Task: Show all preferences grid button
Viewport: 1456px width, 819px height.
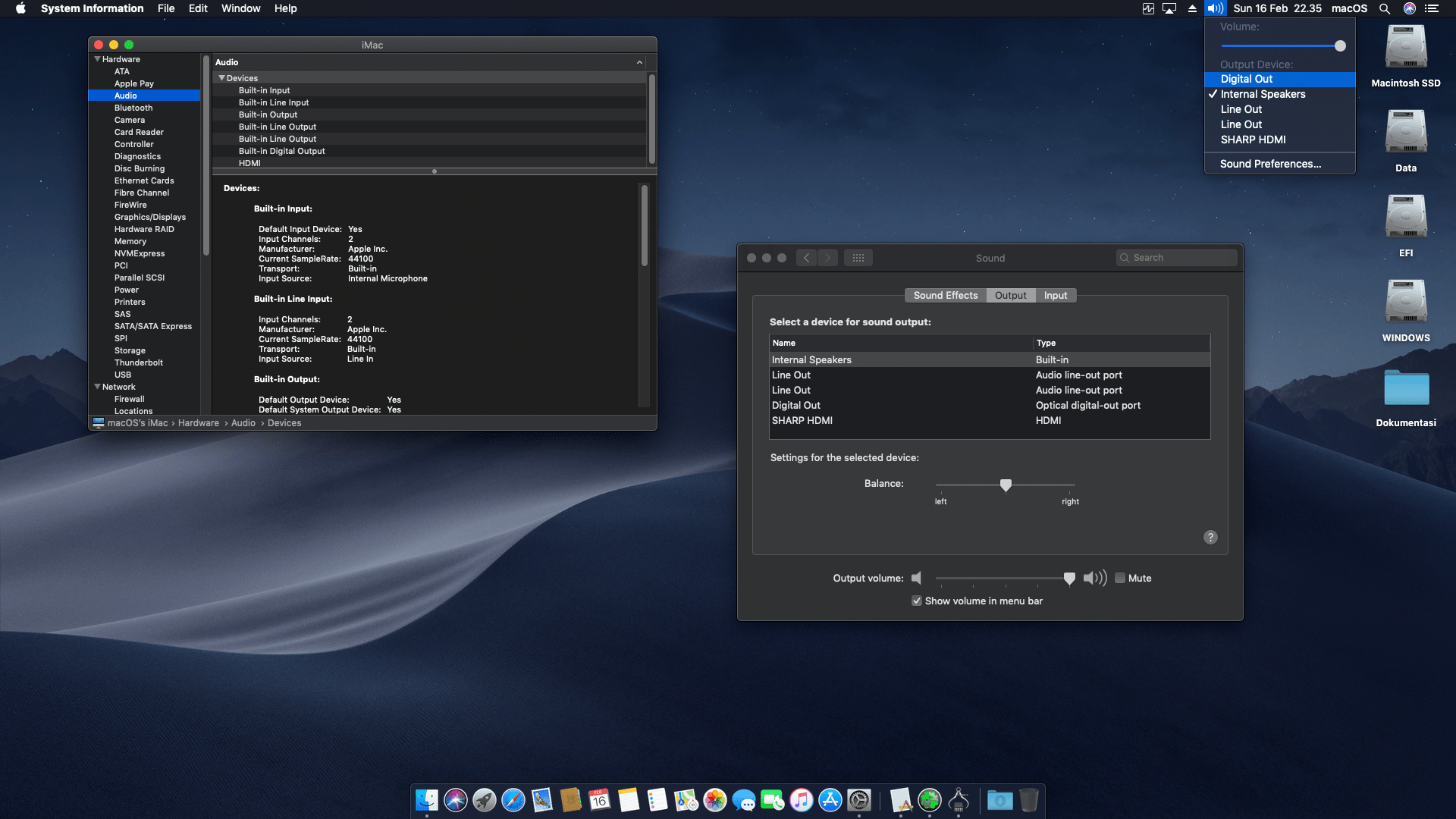Action: click(x=858, y=258)
